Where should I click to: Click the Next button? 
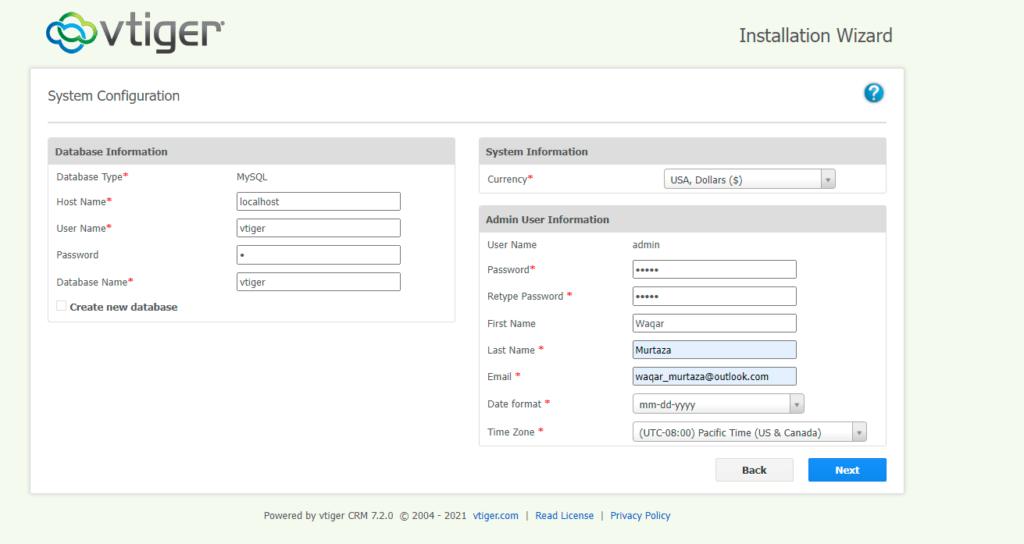[847, 470]
